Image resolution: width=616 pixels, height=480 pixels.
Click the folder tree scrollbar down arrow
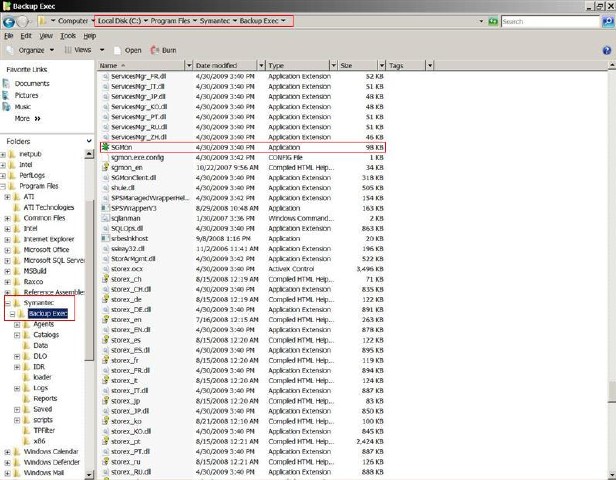(89, 475)
